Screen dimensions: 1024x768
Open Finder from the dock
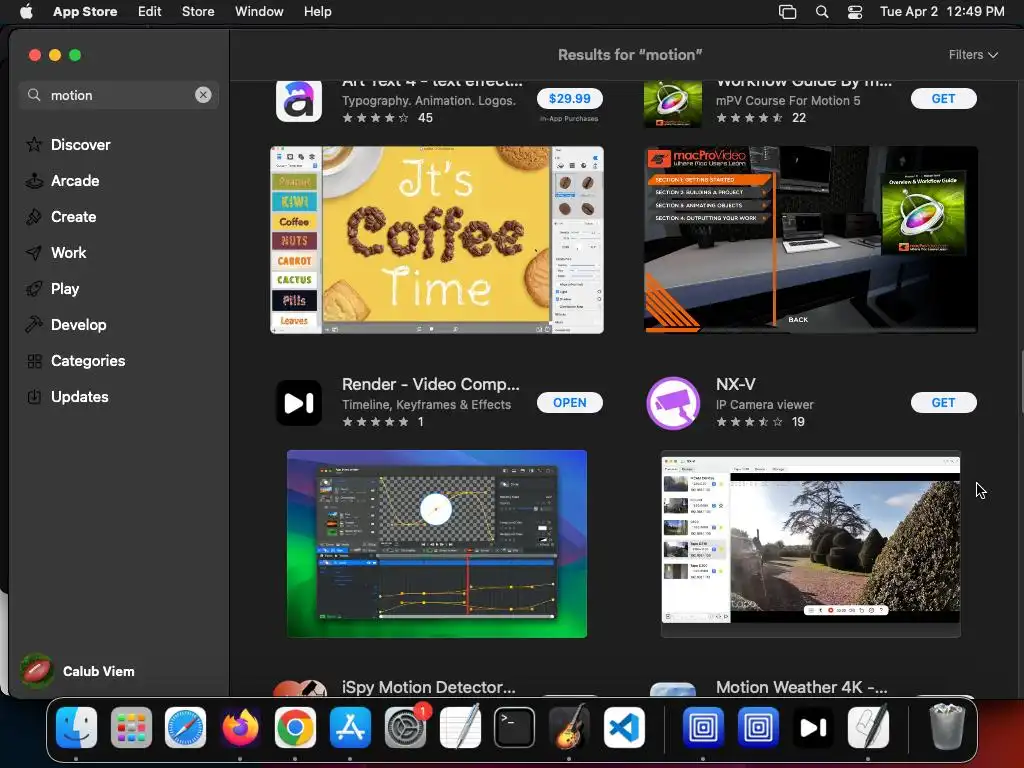pyautogui.click(x=76, y=727)
